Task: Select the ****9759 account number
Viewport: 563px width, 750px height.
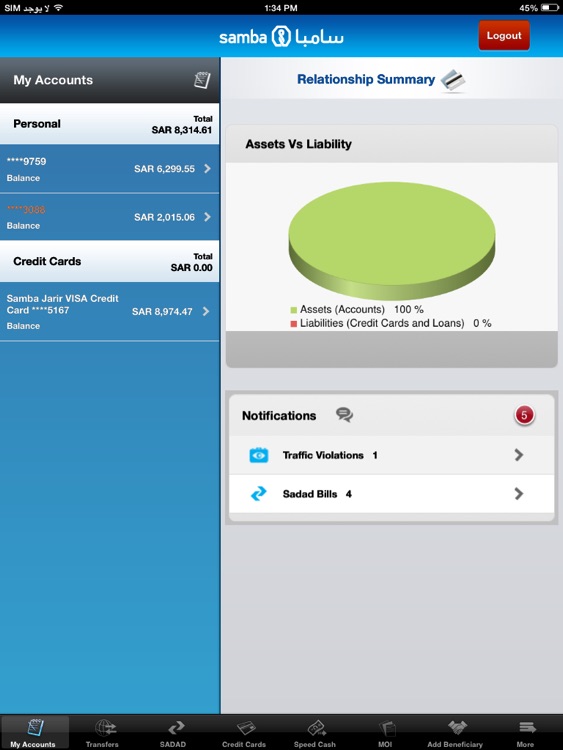Action: (x=26, y=161)
